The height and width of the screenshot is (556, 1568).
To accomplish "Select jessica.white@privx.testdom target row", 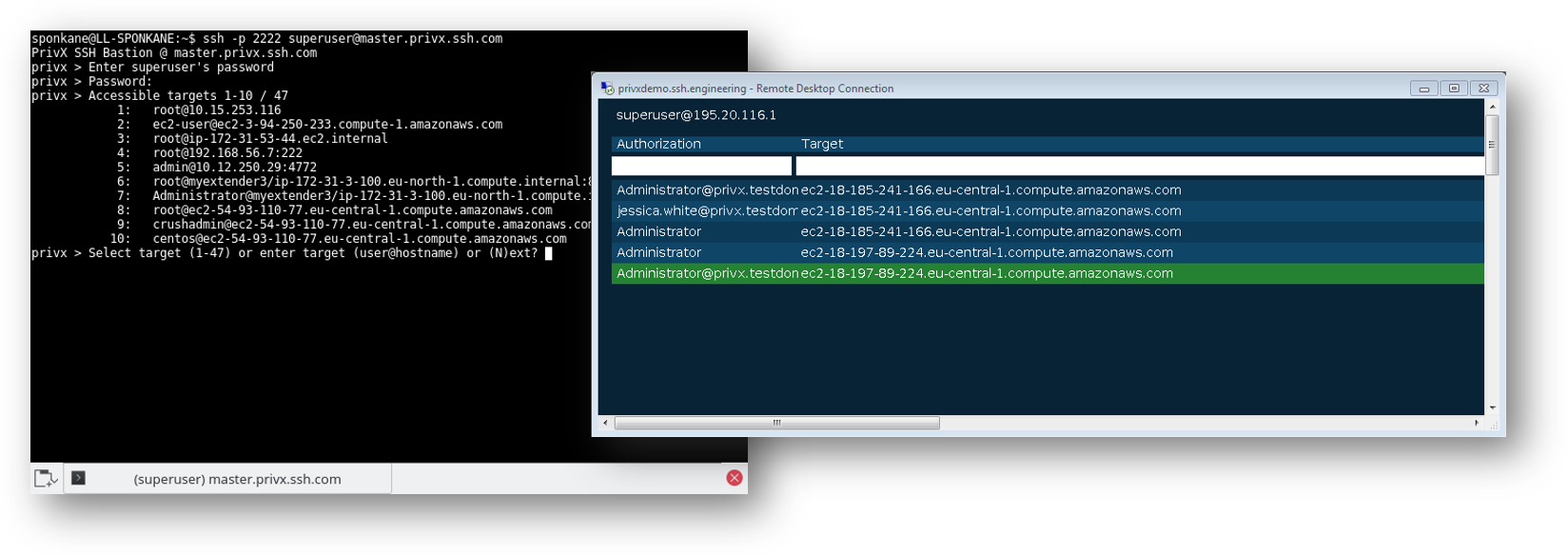I will tap(1048, 211).
